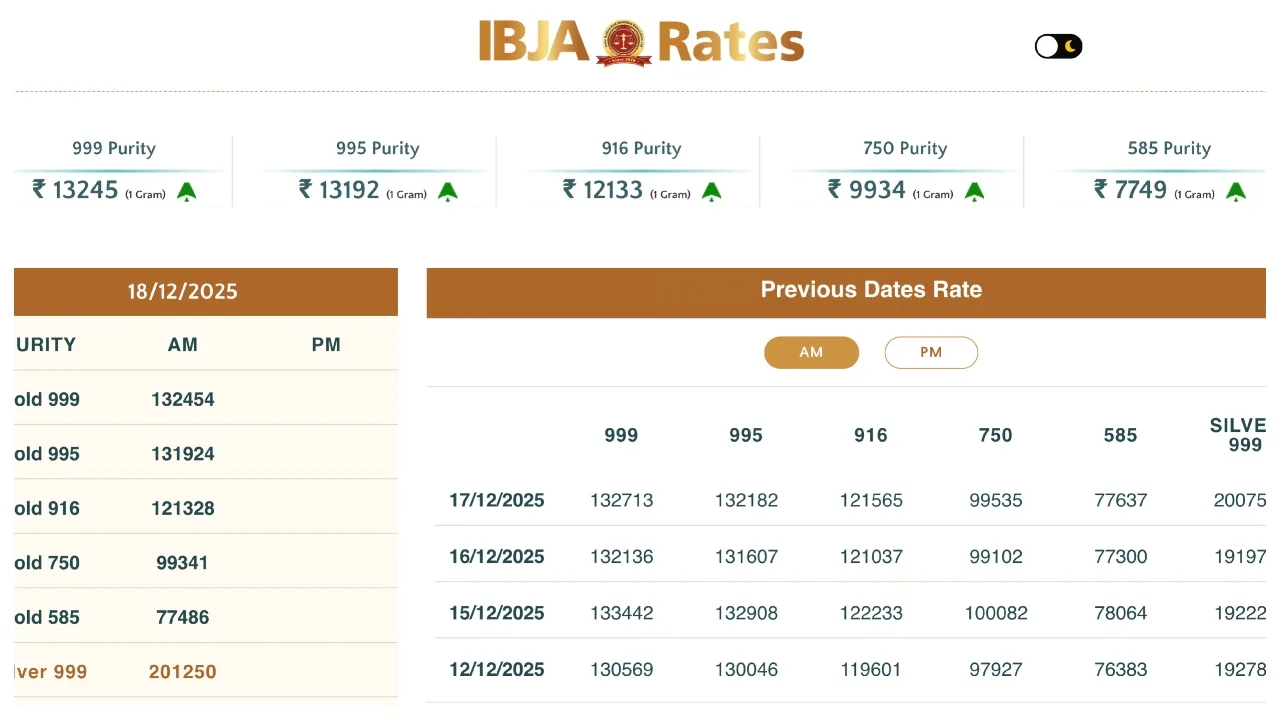Image resolution: width=1280 pixels, height=720 pixels.
Task: Click green up arrow for 750 Purity
Action: pyautogui.click(x=975, y=191)
